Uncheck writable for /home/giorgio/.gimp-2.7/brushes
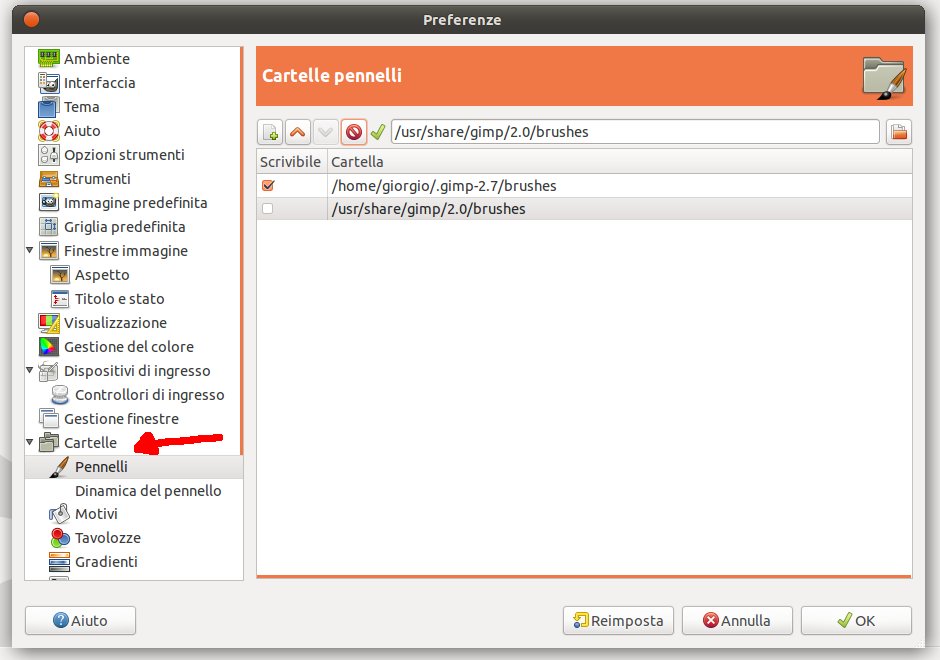940x660 pixels. 268,185
